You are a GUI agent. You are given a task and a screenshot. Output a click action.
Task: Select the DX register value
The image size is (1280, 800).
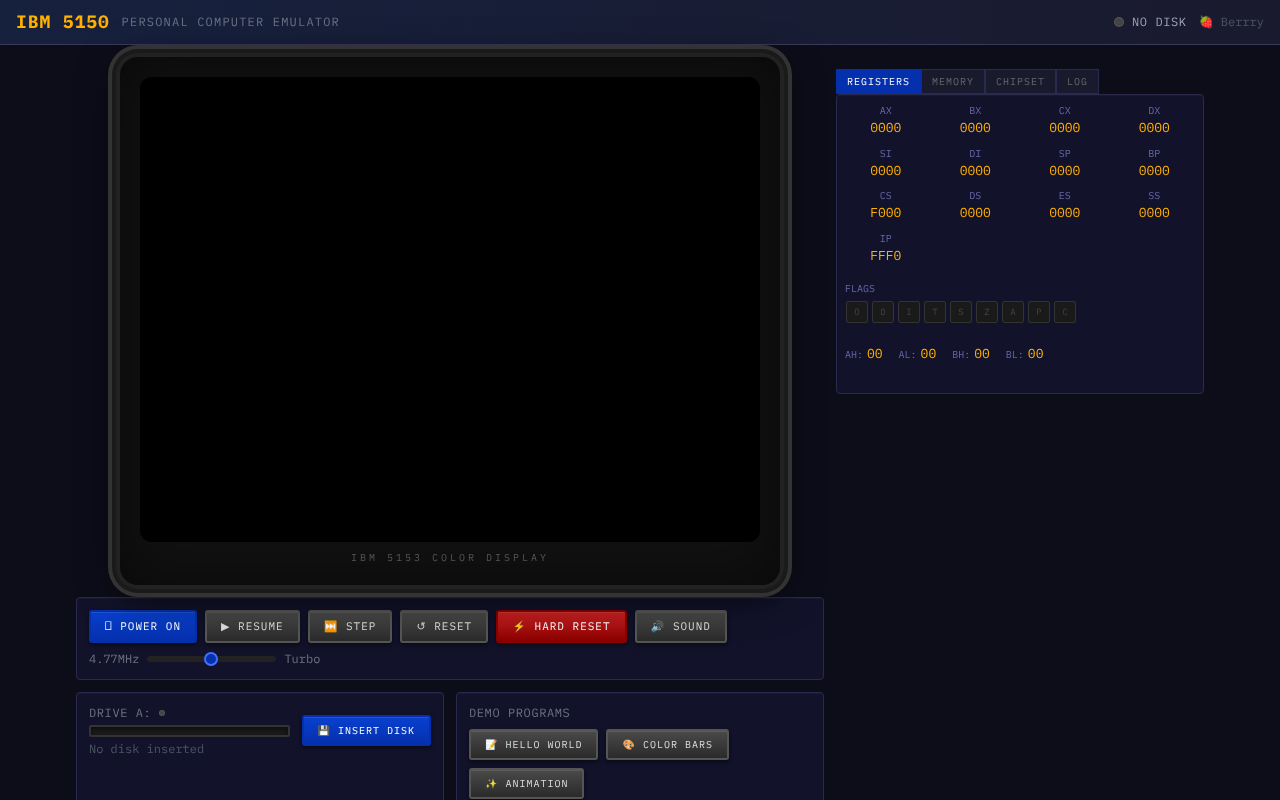pos(1154,128)
